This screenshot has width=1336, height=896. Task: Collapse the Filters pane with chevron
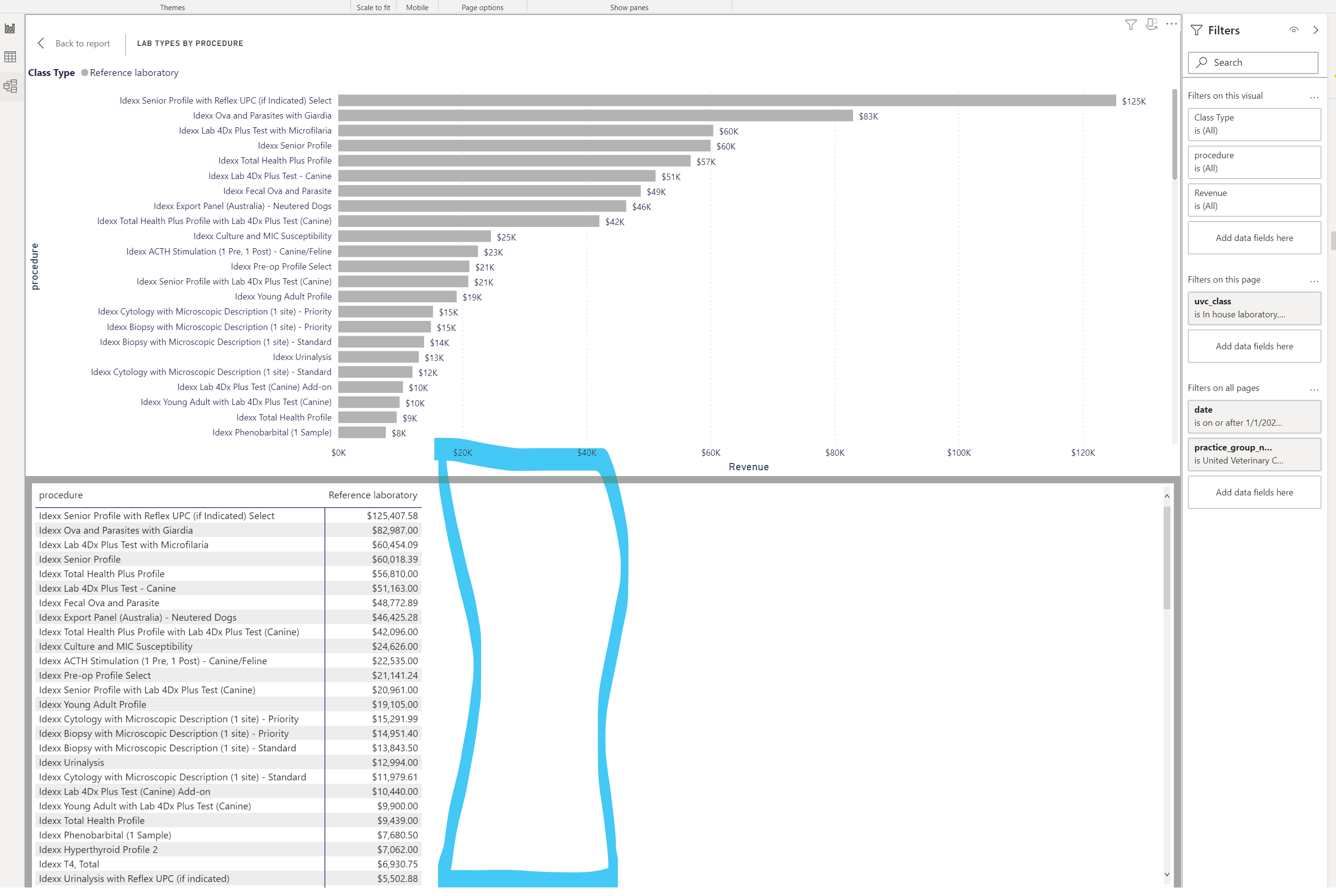click(x=1316, y=30)
